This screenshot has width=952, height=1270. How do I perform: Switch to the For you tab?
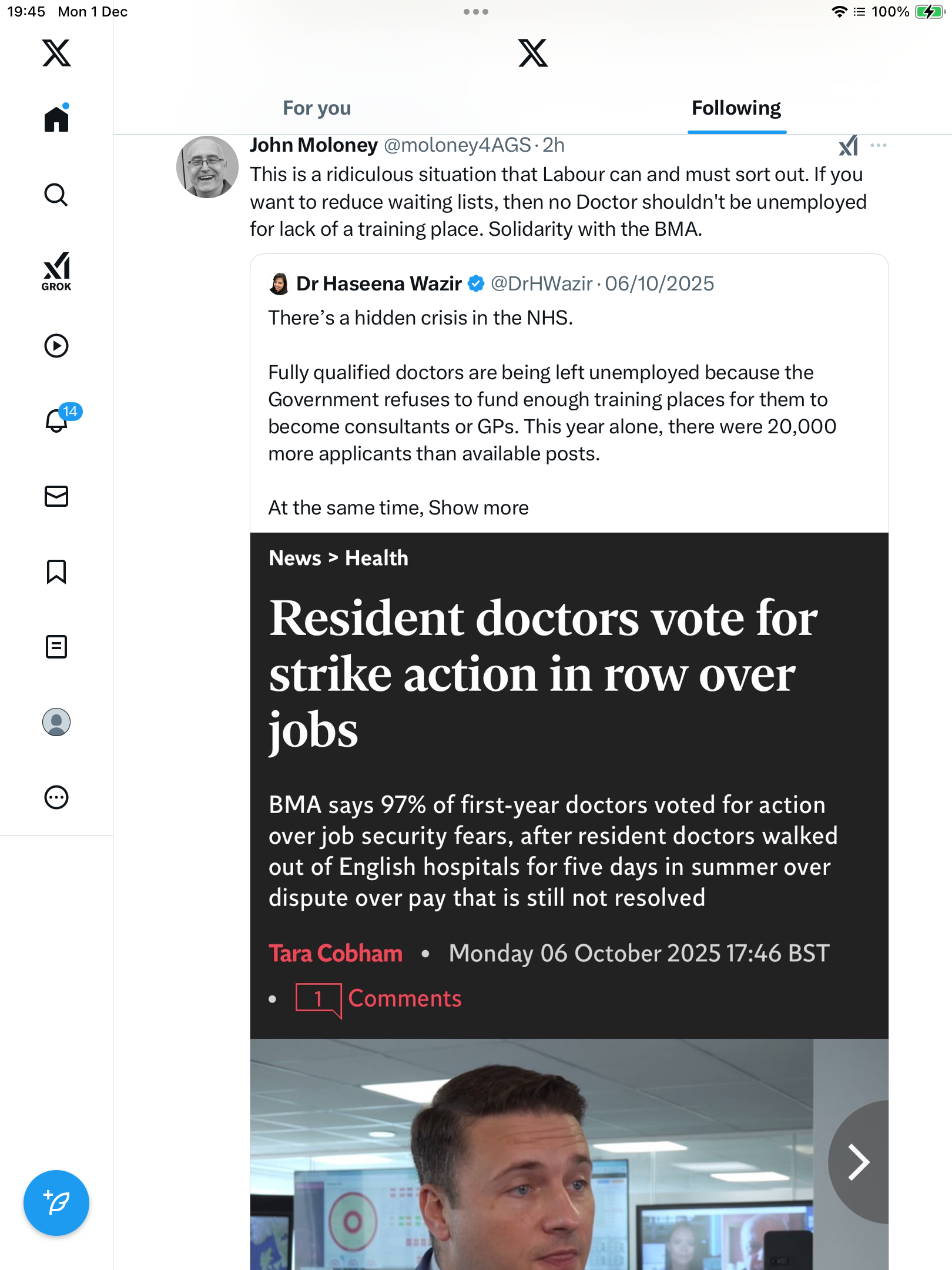[317, 108]
